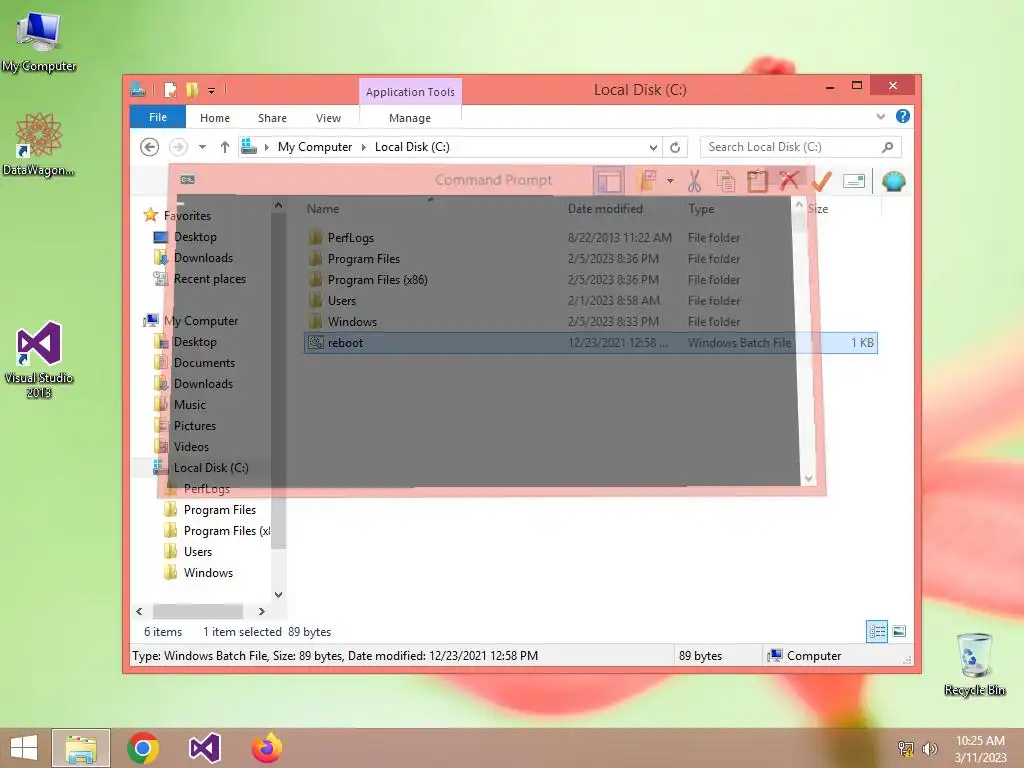Refresh the Local Disk (C:) view
The image size is (1024, 768).
pyautogui.click(x=675, y=148)
